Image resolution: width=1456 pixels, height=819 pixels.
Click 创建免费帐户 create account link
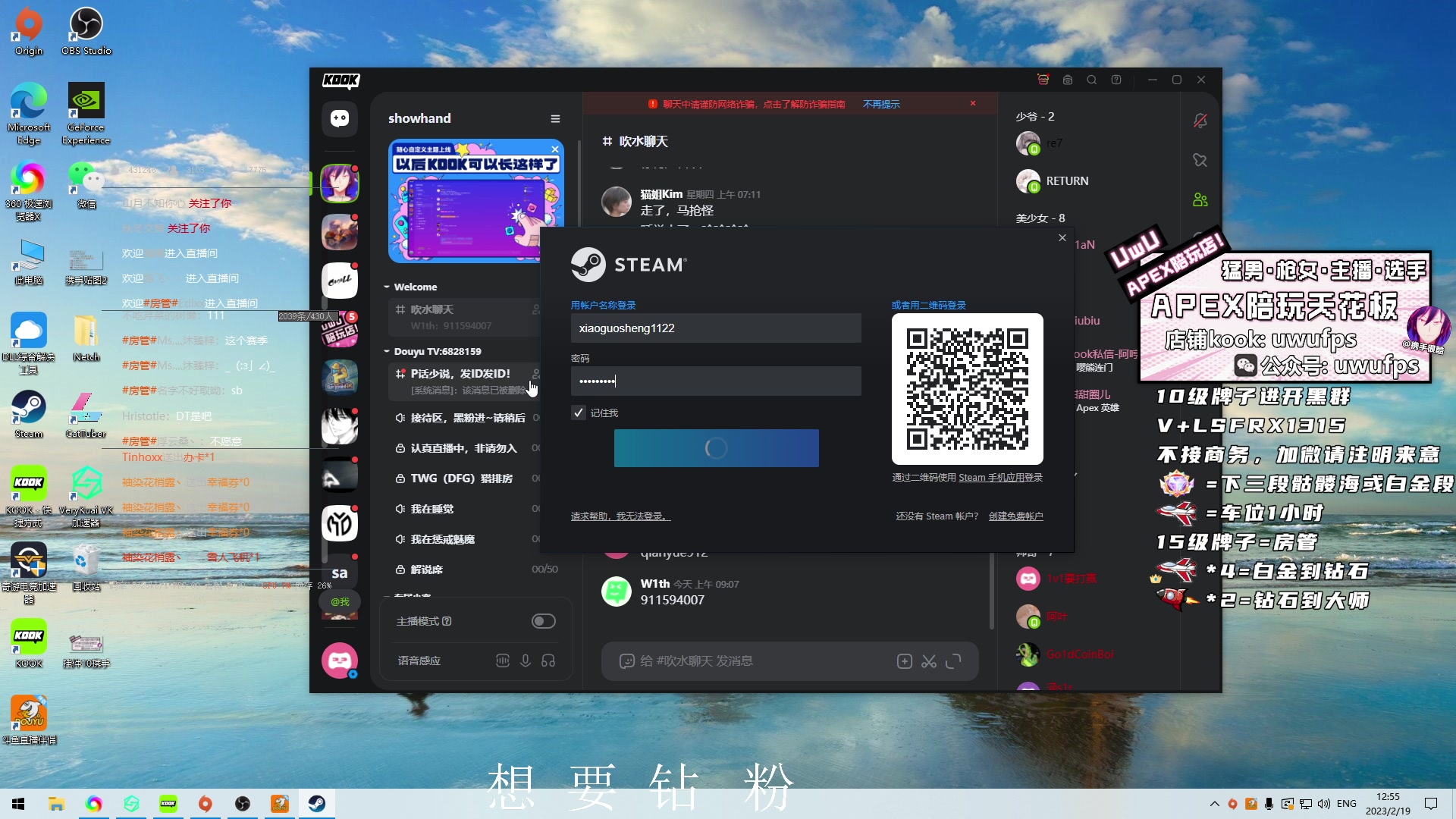[x=1015, y=516]
